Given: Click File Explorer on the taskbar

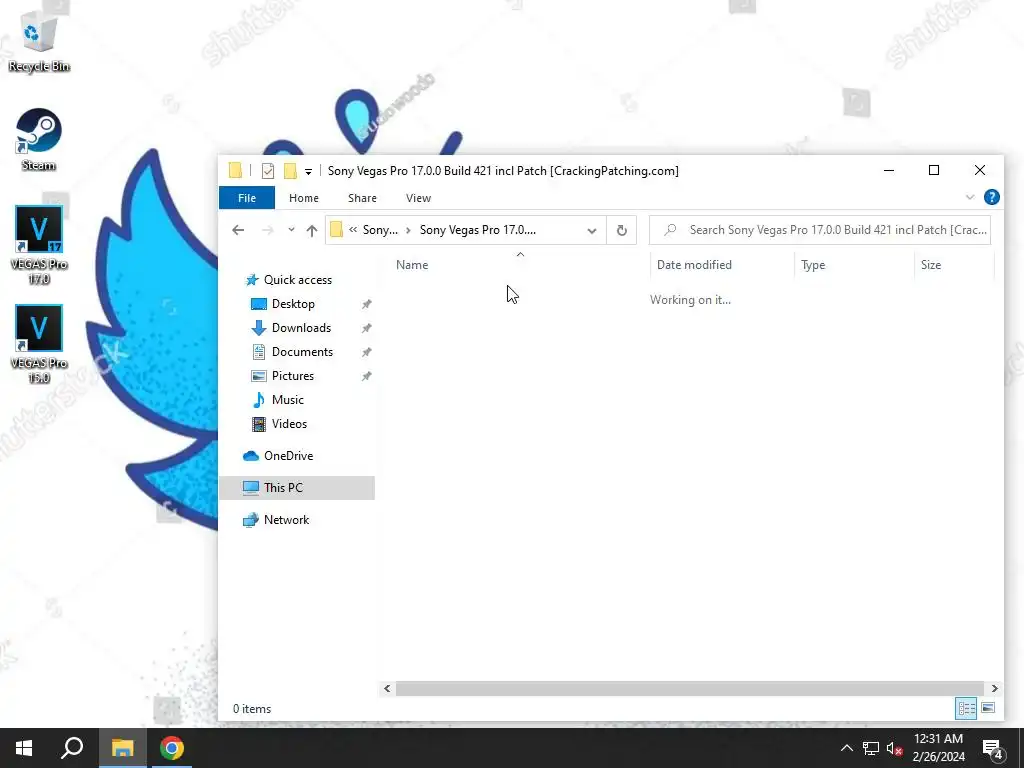Looking at the screenshot, I should point(122,748).
